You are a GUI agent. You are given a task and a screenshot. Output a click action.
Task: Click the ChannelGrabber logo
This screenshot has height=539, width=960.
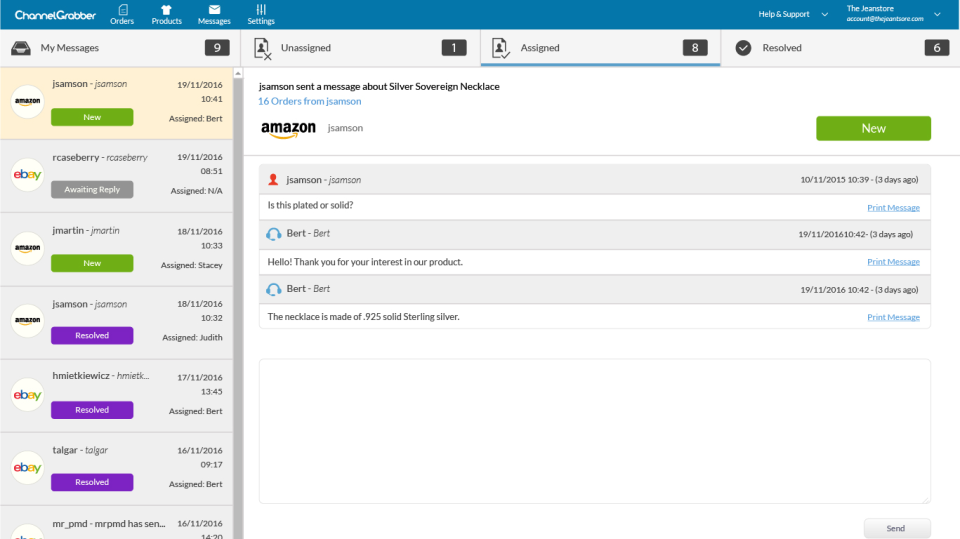pyautogui.click(x=55, y=15)
